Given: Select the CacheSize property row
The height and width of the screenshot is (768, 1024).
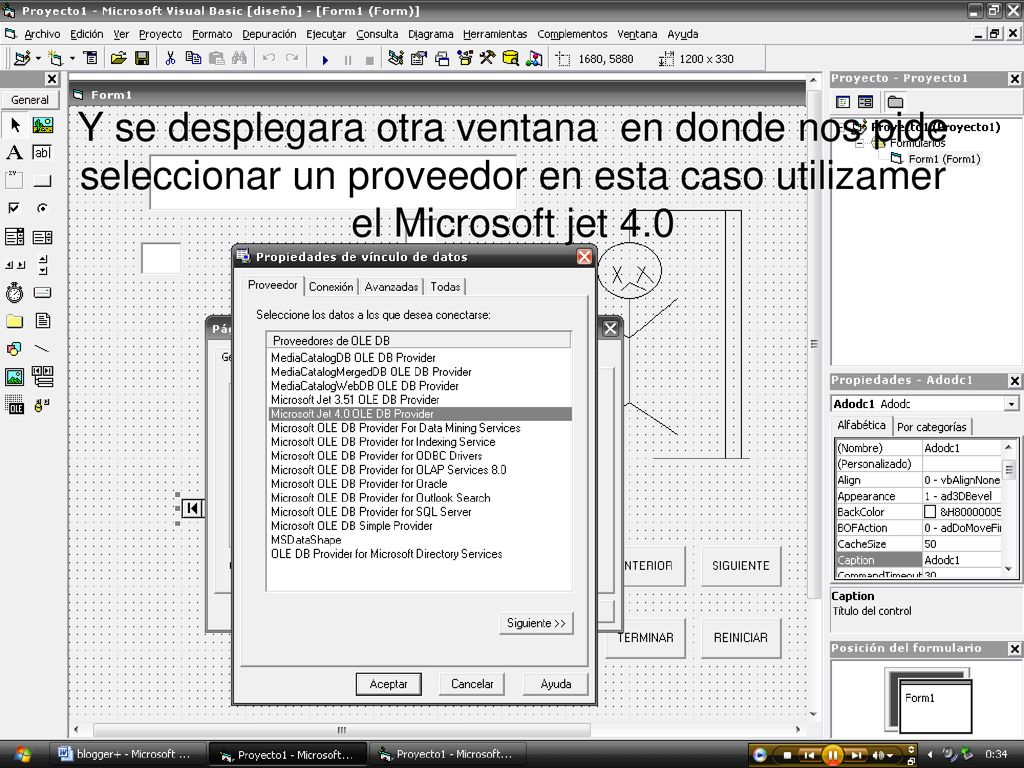Looking at the screenshot, I should 918,544.
